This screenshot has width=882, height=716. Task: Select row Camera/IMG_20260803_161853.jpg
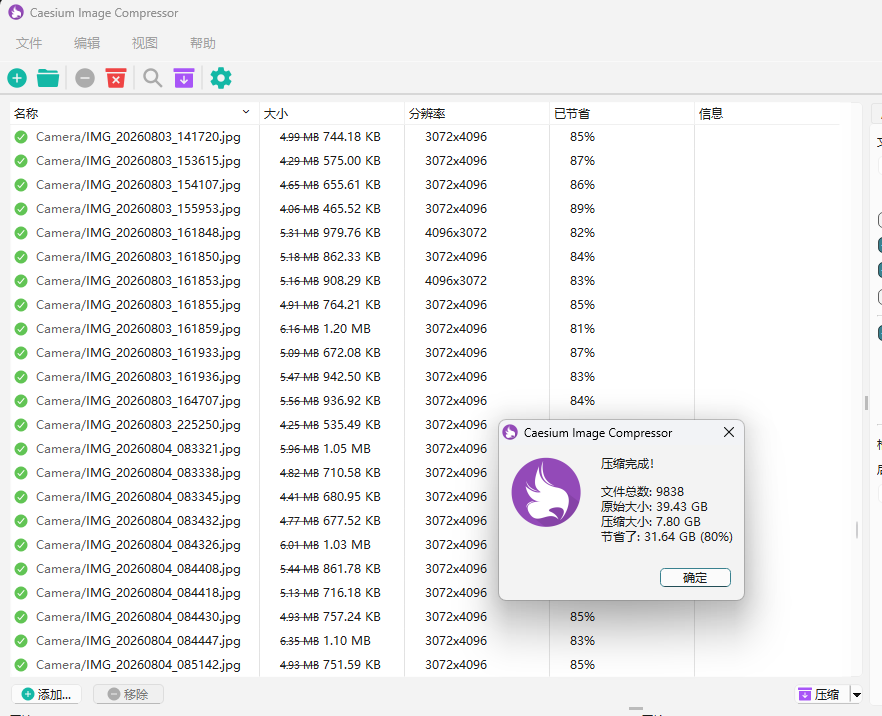(x=425, y=281)
